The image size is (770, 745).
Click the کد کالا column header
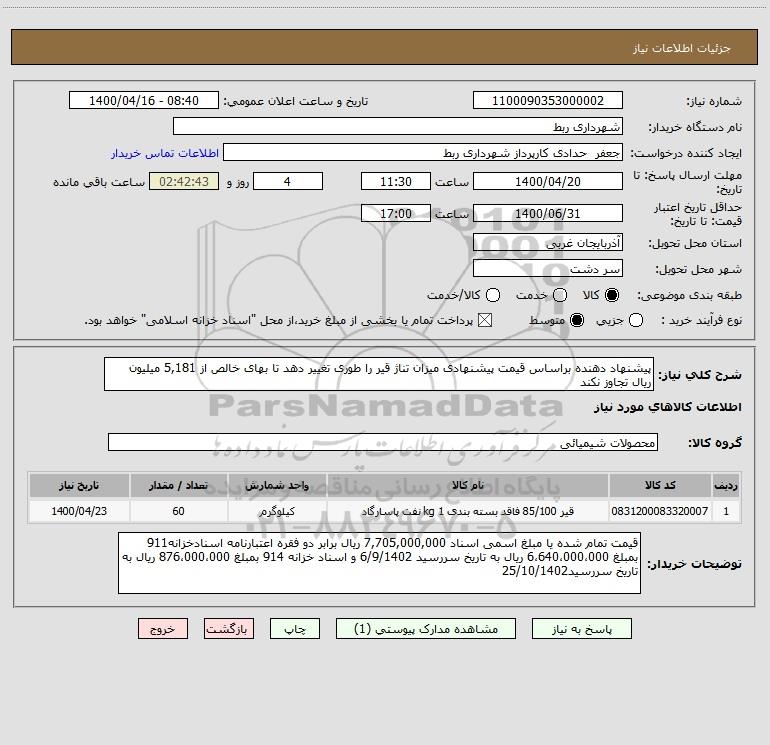point(660,485)
